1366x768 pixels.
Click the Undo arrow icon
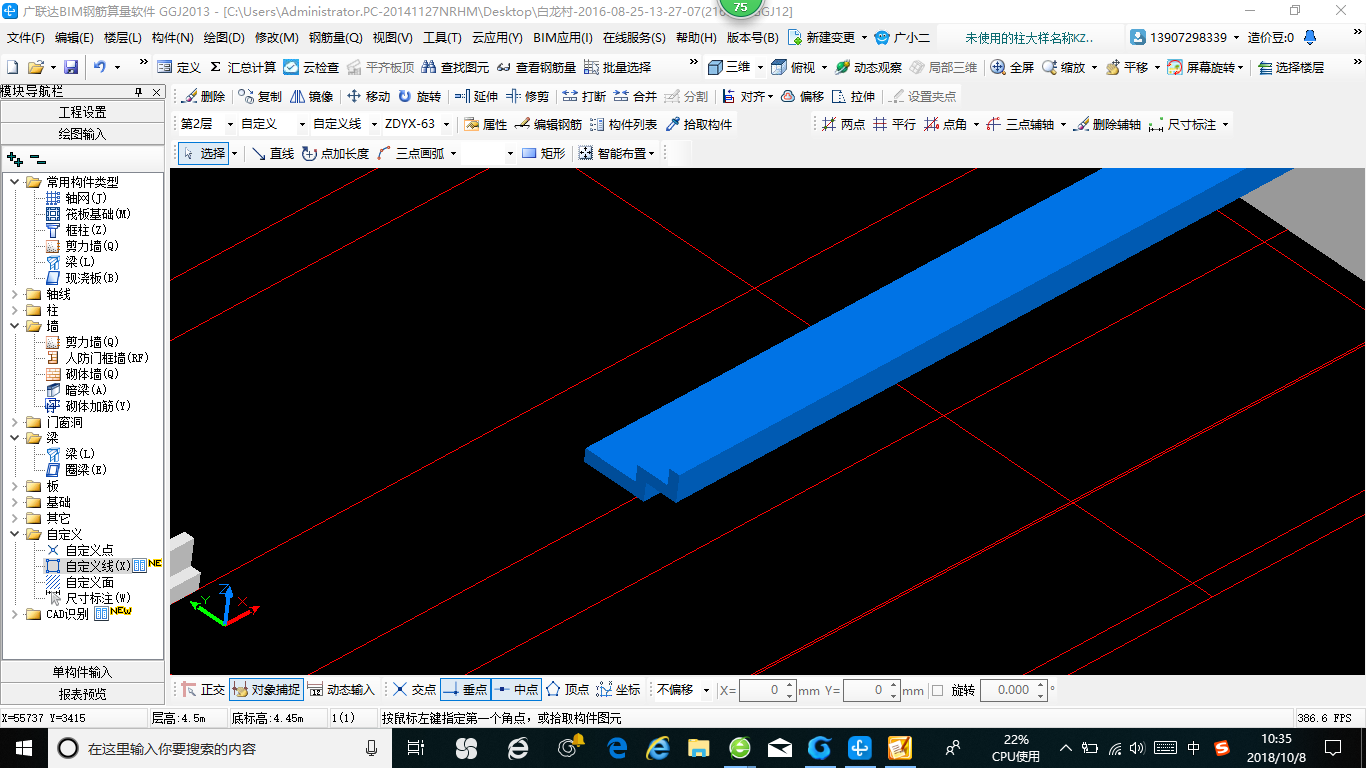[x=100, y=67]
